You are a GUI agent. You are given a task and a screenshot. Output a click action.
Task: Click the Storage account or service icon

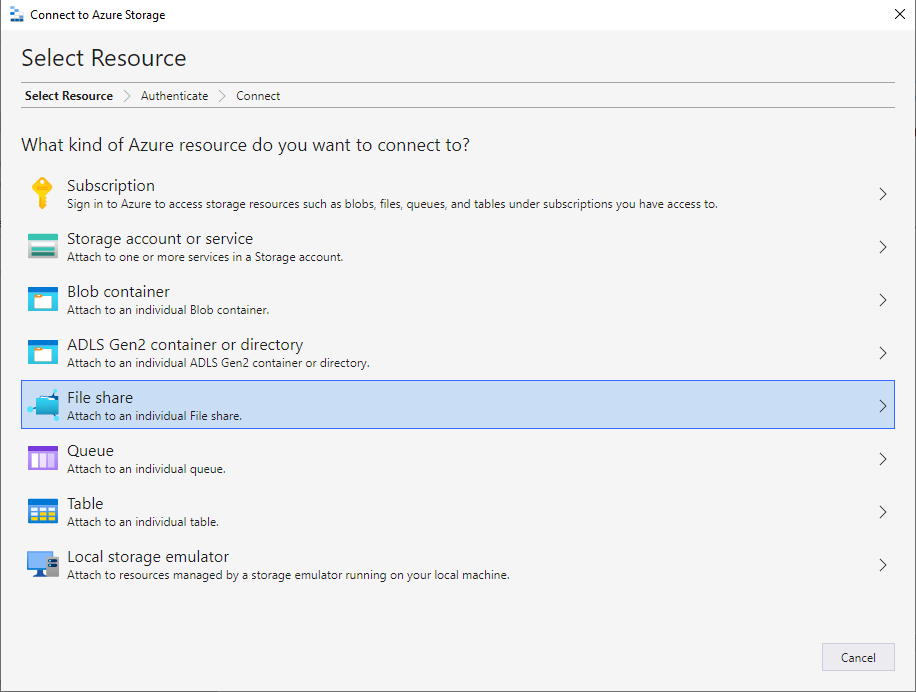click(x=43, y=246)
